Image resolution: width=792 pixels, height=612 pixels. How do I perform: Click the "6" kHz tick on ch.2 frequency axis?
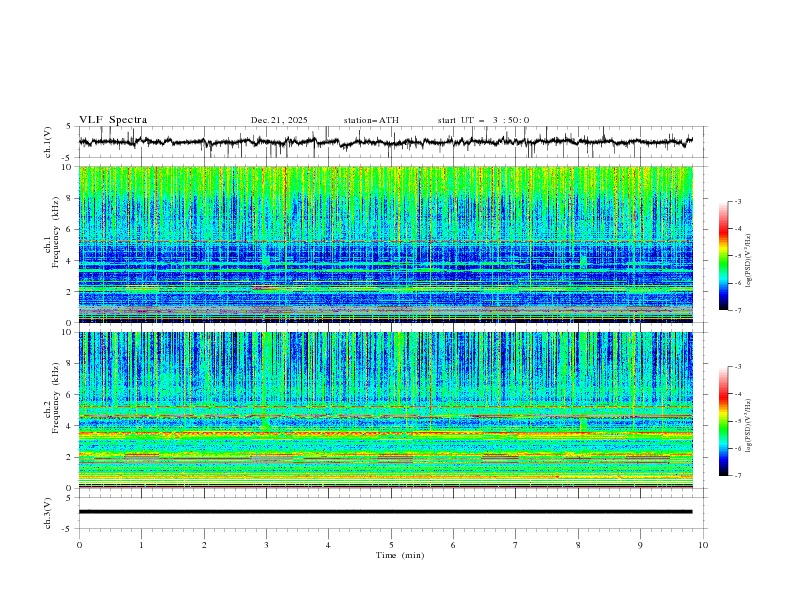70,395
